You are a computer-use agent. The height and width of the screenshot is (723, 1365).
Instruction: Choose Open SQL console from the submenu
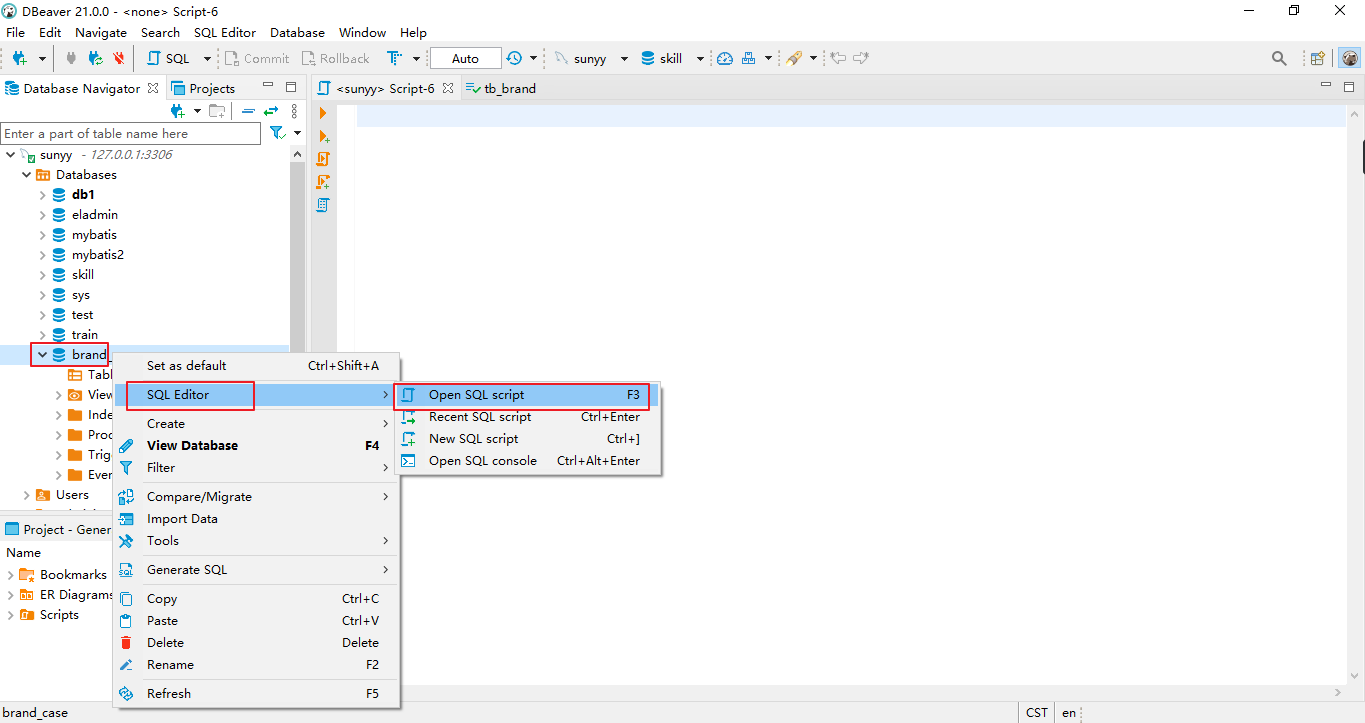click(482, 461)
